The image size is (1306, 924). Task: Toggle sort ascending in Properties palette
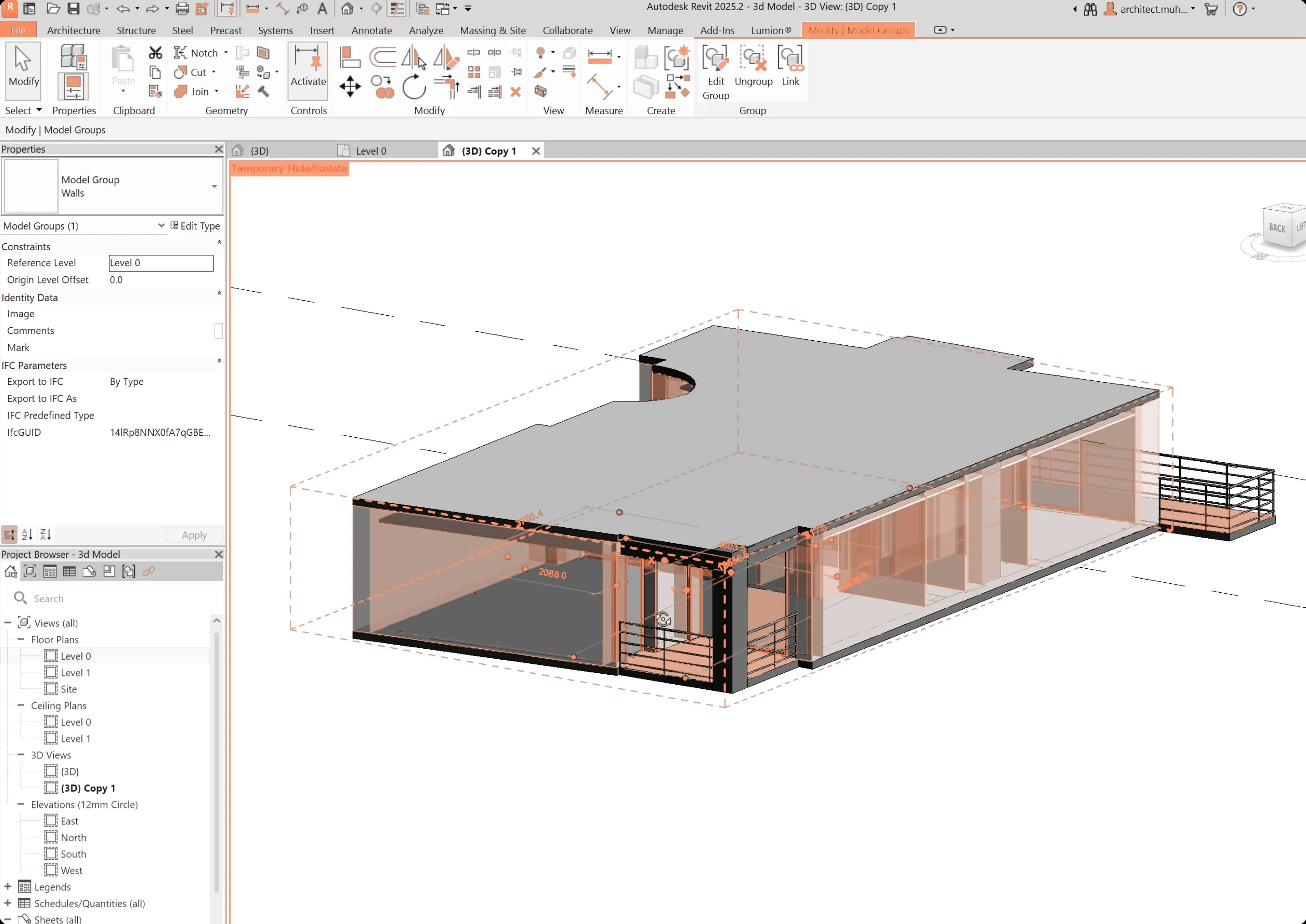(27, 535)
